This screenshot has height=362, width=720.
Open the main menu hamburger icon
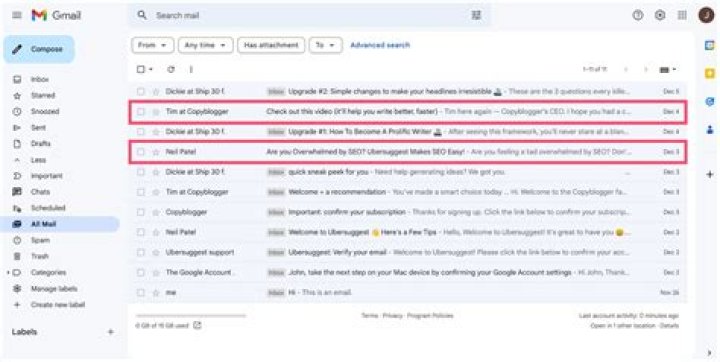pos(17,15)
